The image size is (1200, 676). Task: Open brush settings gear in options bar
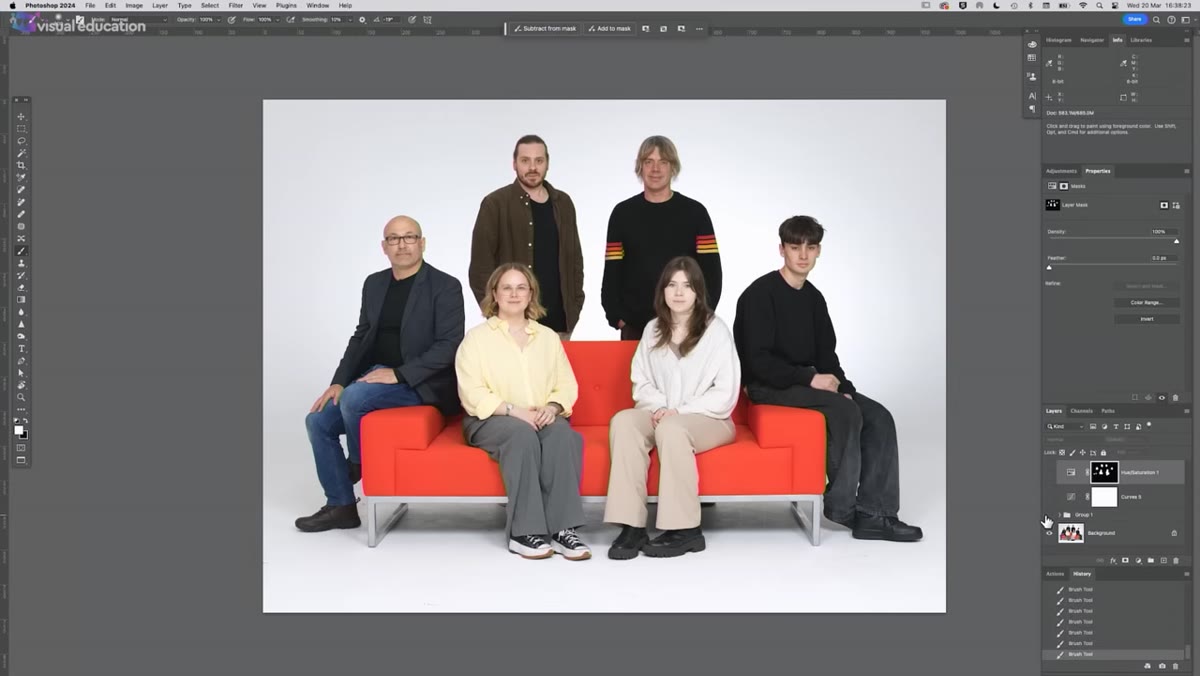pyautogui.click(x=363, y=20)
